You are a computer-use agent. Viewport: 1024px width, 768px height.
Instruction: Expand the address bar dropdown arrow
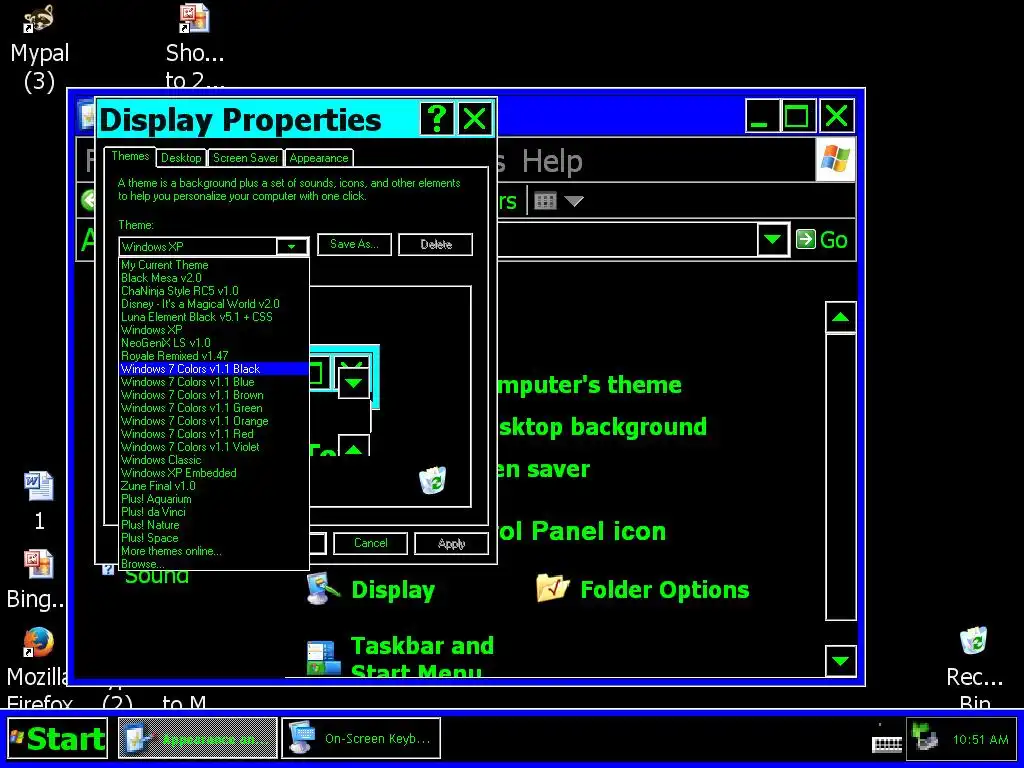click(773, 240)
